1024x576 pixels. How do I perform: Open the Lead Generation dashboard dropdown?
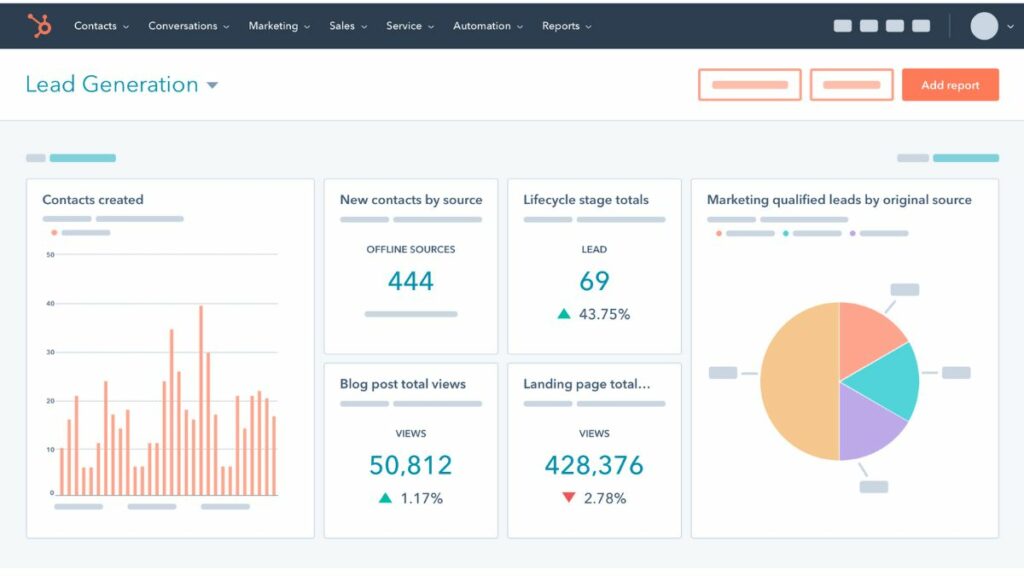tap(211, 85)
